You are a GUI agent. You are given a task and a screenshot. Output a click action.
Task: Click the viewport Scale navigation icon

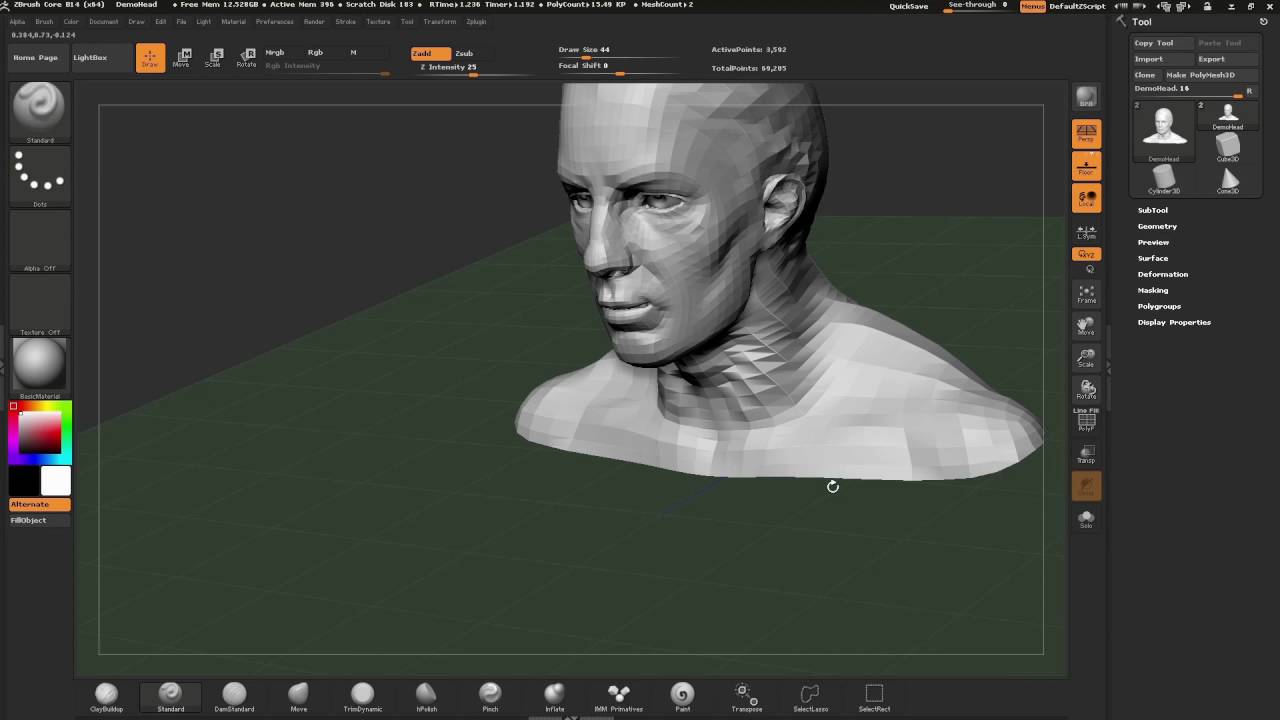pos(1086,358)
